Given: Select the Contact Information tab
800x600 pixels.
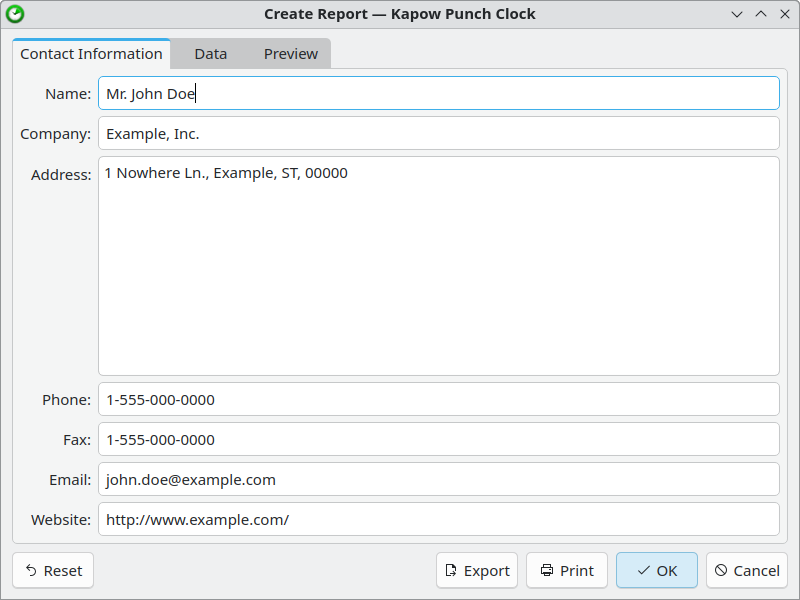Looking at the screenshot, I should click(x=91, y=54).
